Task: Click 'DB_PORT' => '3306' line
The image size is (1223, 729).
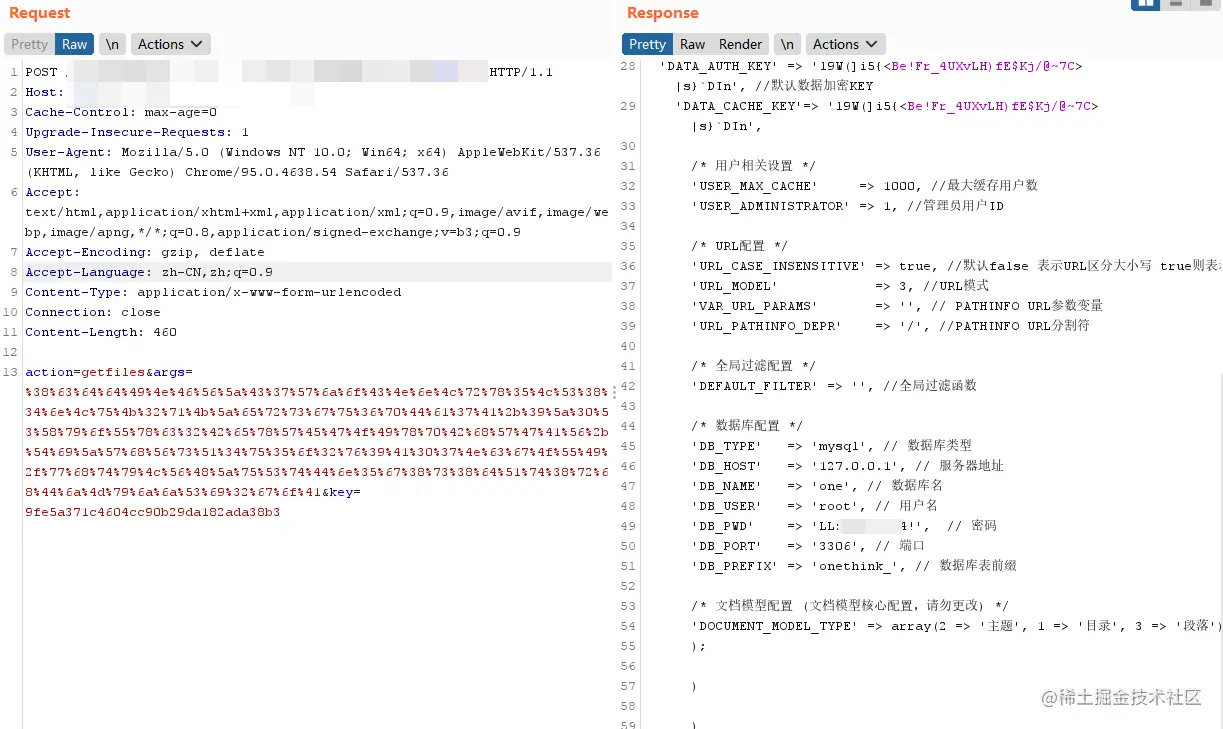Action: click(808, 546)
